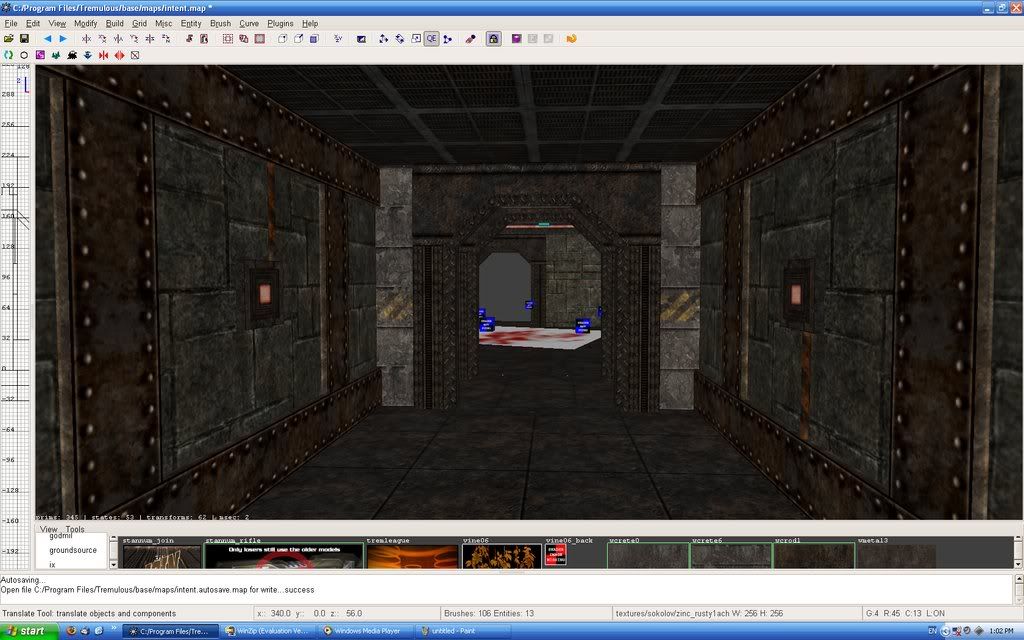The image size is (1024, 640).
Task: Switch to Windows Media Player taskbar button
Action: tap(366, 631)
